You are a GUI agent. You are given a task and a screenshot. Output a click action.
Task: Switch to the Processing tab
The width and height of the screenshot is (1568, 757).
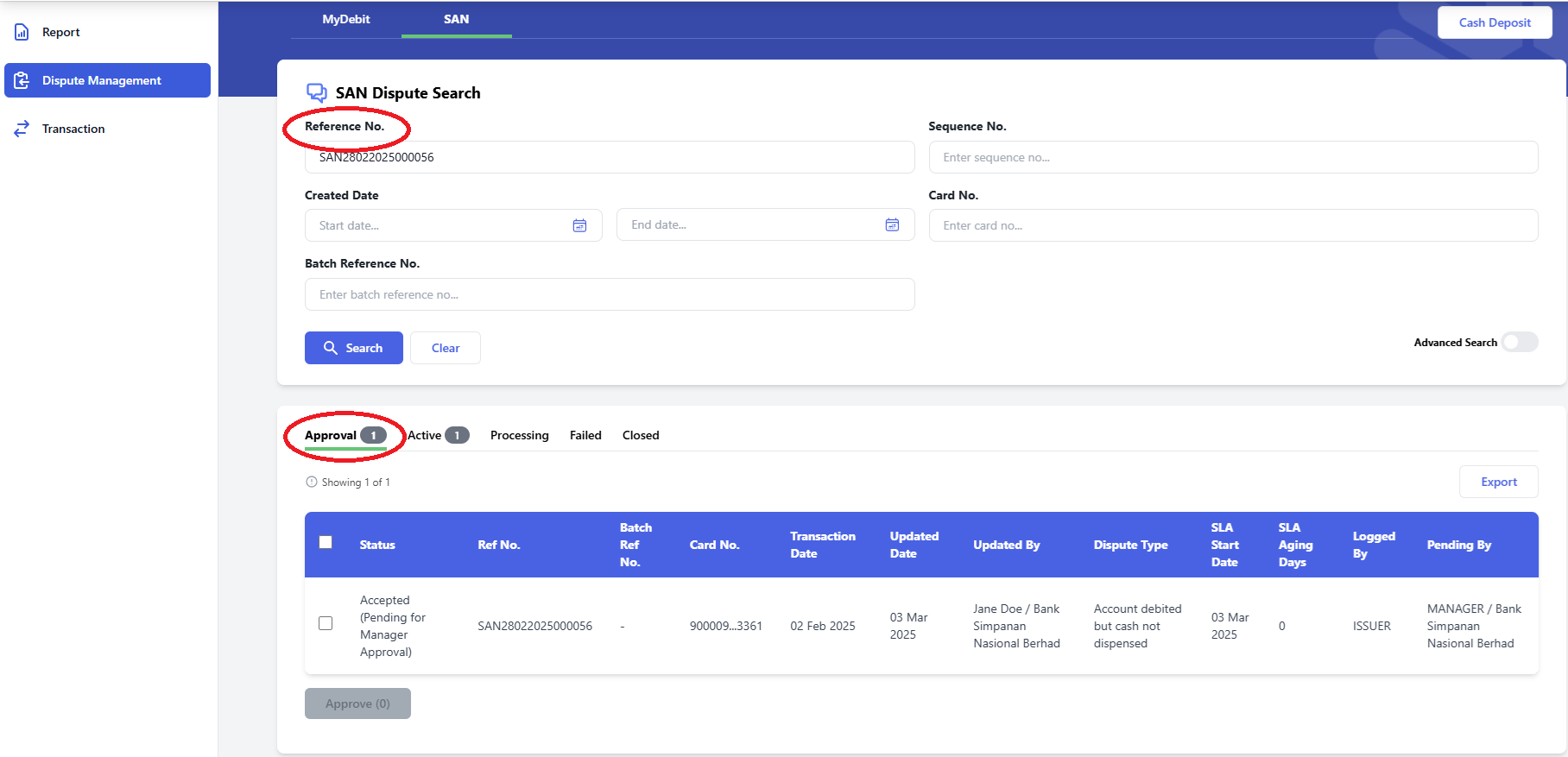coord(520,435)
